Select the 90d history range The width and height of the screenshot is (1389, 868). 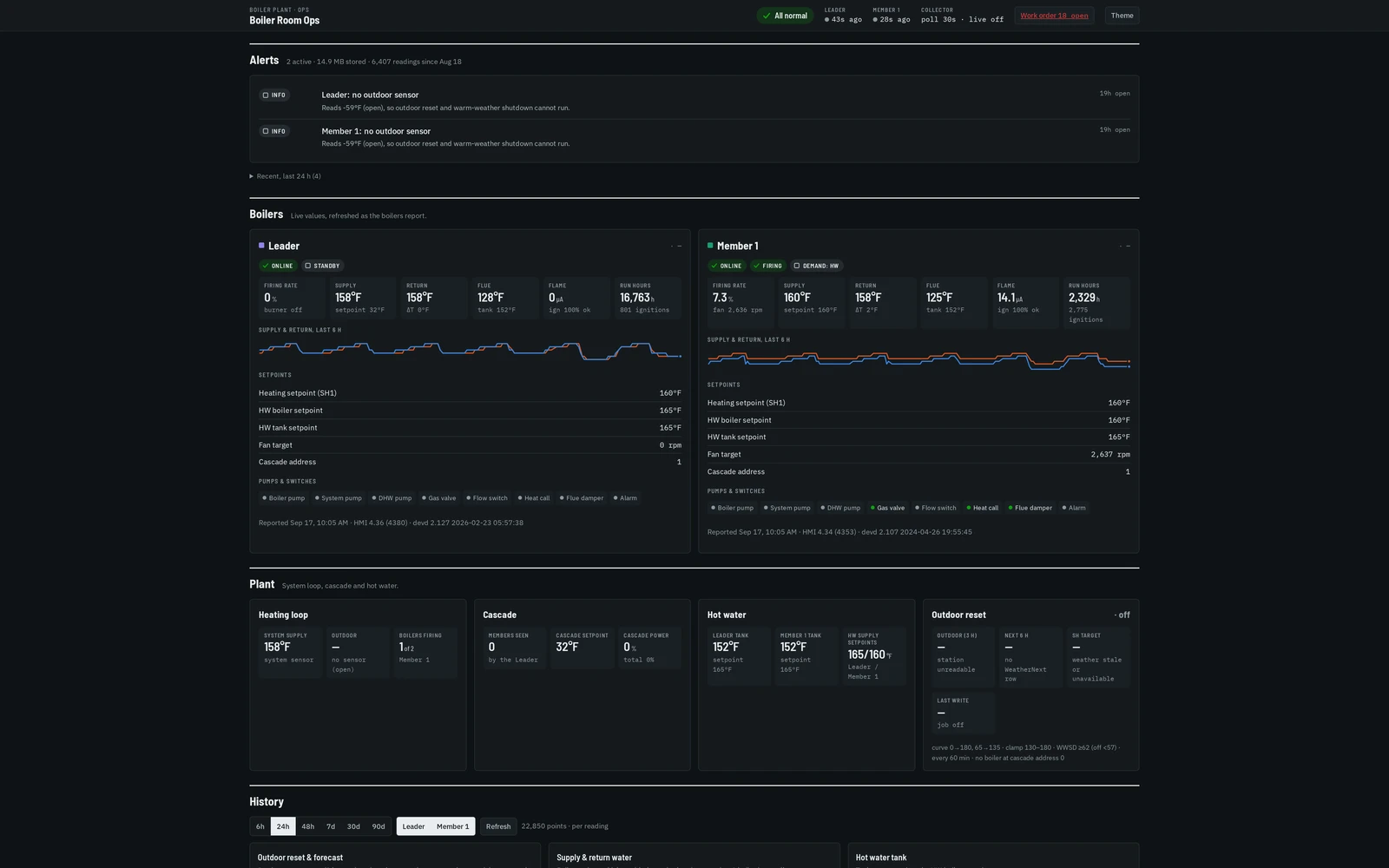379,826
